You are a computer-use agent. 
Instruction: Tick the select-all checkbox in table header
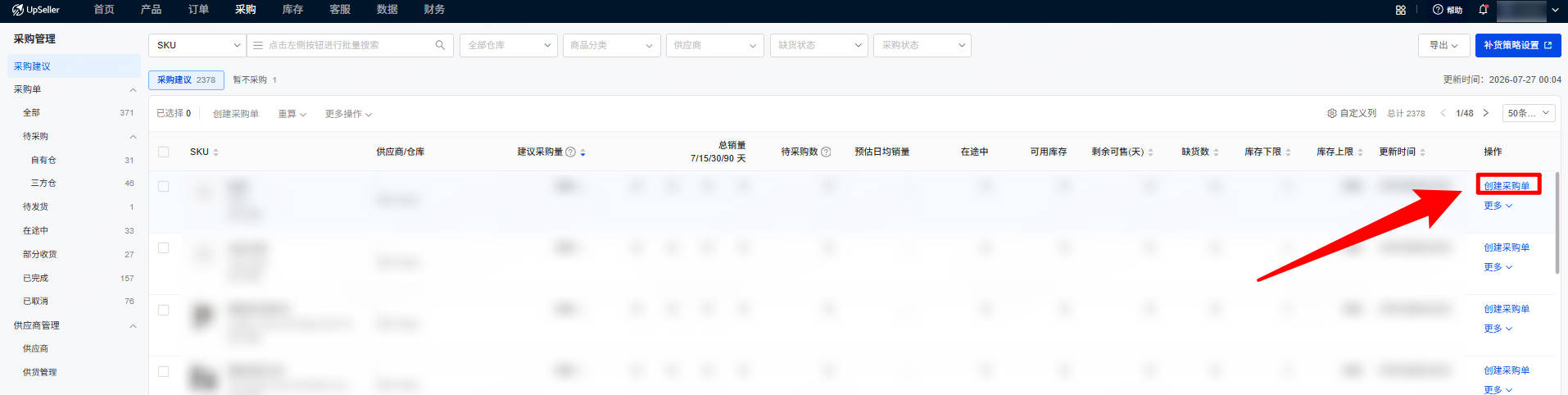tap(164, 152)
